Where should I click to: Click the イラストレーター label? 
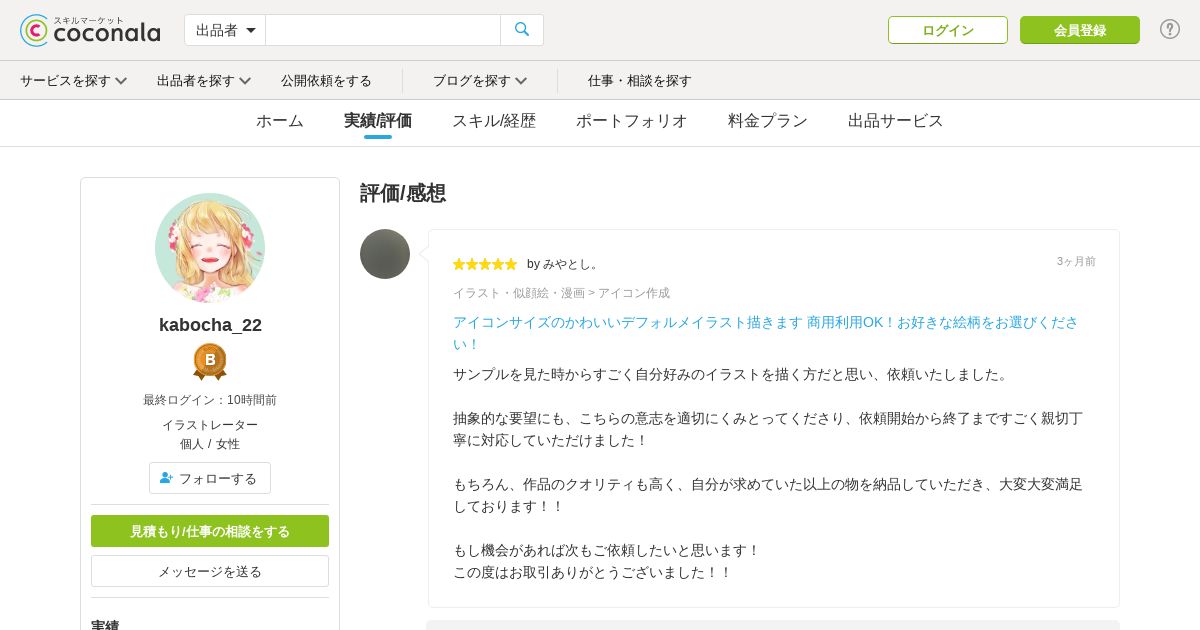(210, 425)
